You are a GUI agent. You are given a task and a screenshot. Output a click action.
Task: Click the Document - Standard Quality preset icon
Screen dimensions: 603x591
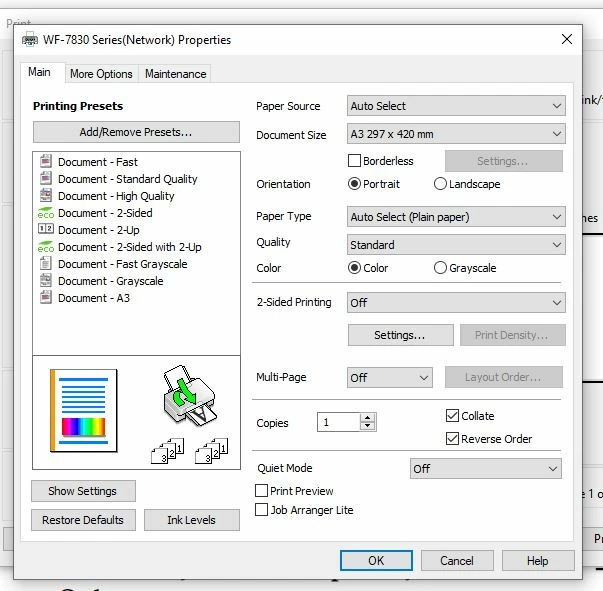46,178
